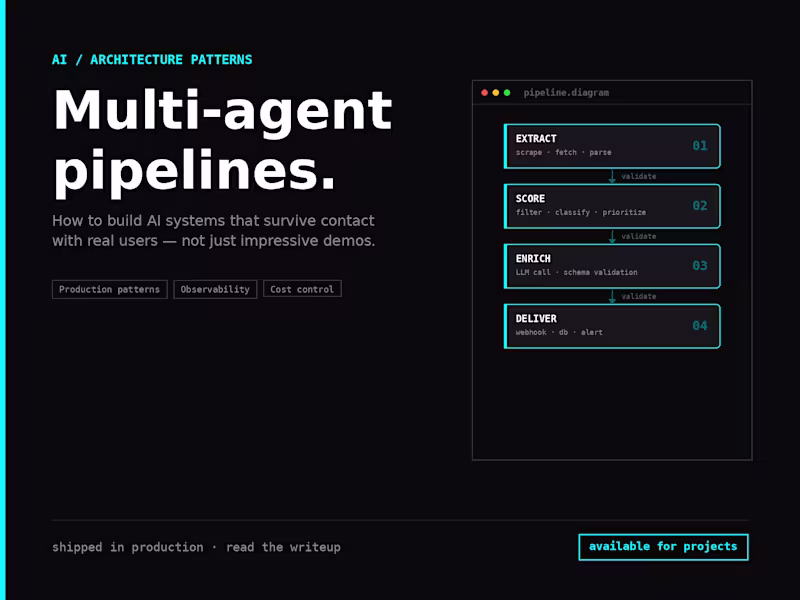Toggle the Cost control tag
Viewport: 800px width, 600px height.
[x=302, y=289]
